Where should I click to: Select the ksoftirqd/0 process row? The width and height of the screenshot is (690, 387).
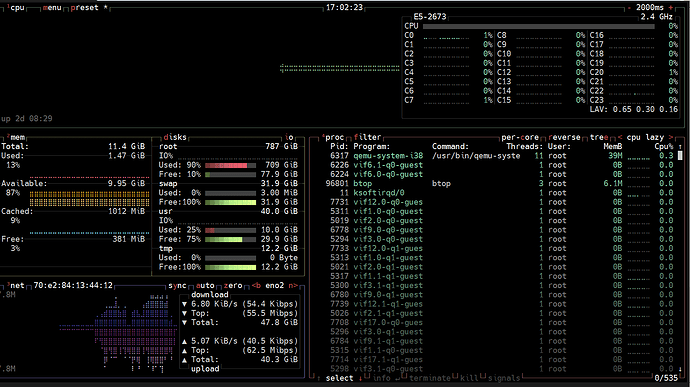point(499,192)
